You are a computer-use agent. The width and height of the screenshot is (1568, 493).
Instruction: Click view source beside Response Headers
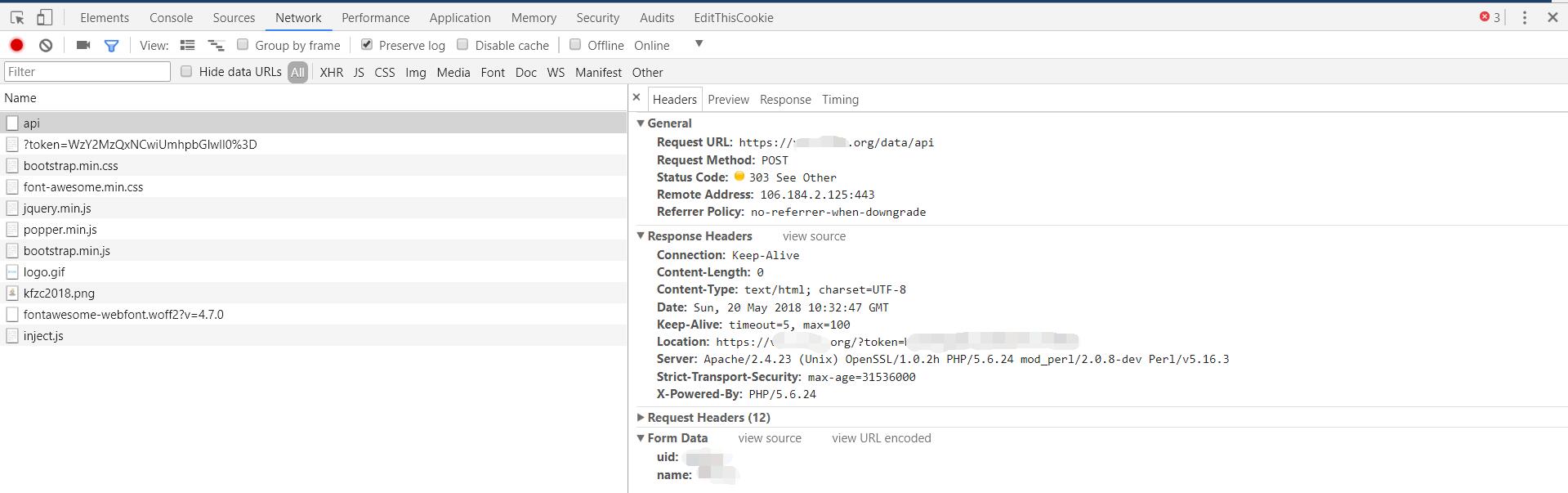(x=814, y=236)
